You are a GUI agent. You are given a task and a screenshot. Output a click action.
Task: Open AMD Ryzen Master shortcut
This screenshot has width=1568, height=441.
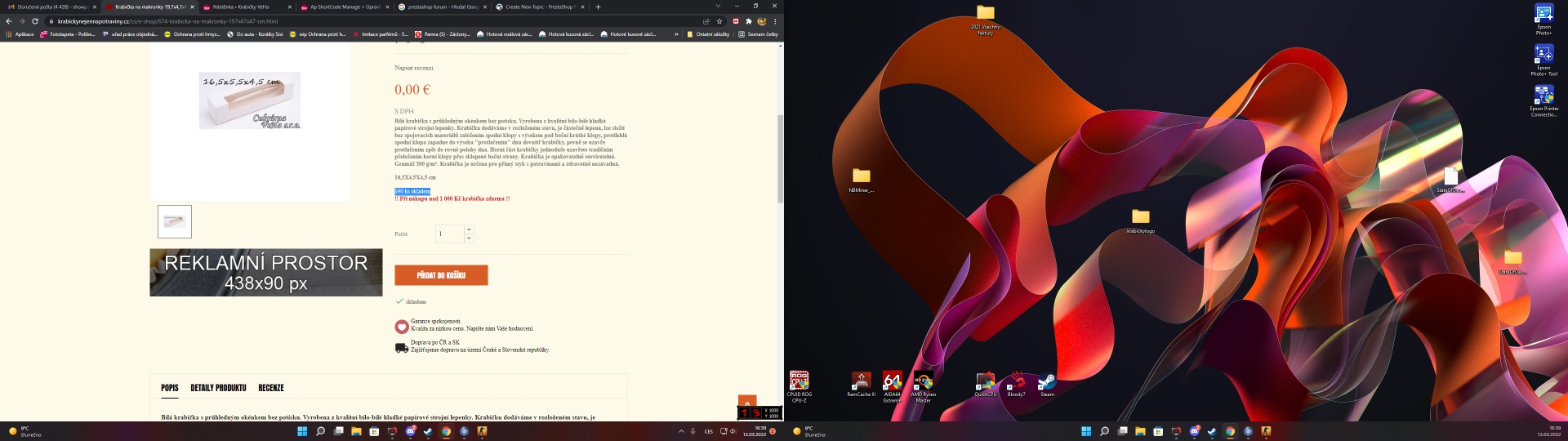tap(923, 381)
